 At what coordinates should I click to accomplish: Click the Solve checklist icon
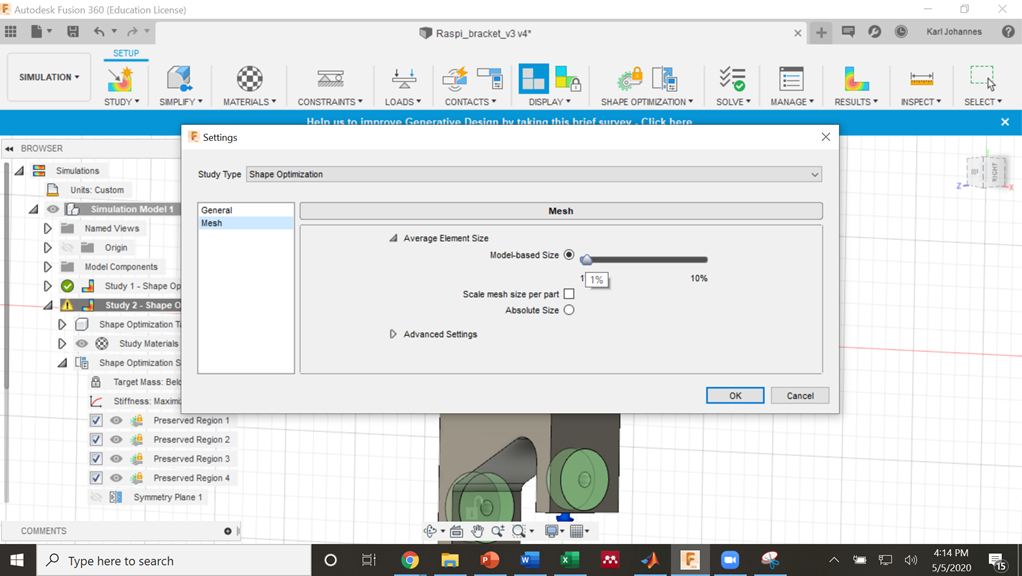click(x=732, y=79)
